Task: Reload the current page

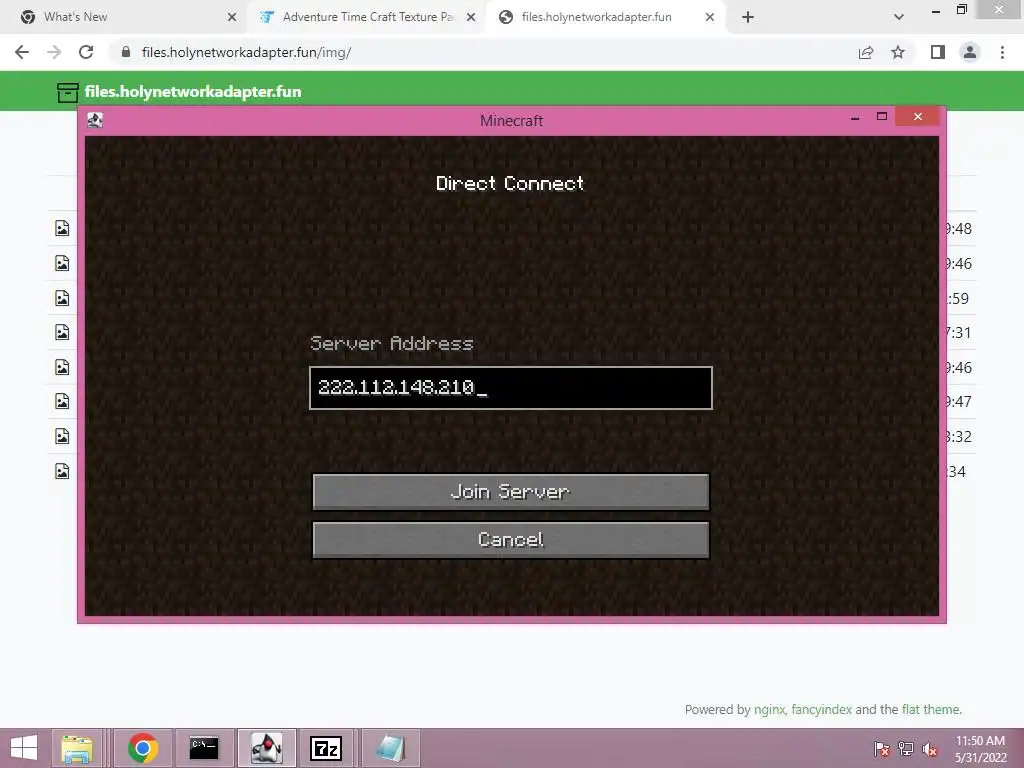Action: coord(86,52)
